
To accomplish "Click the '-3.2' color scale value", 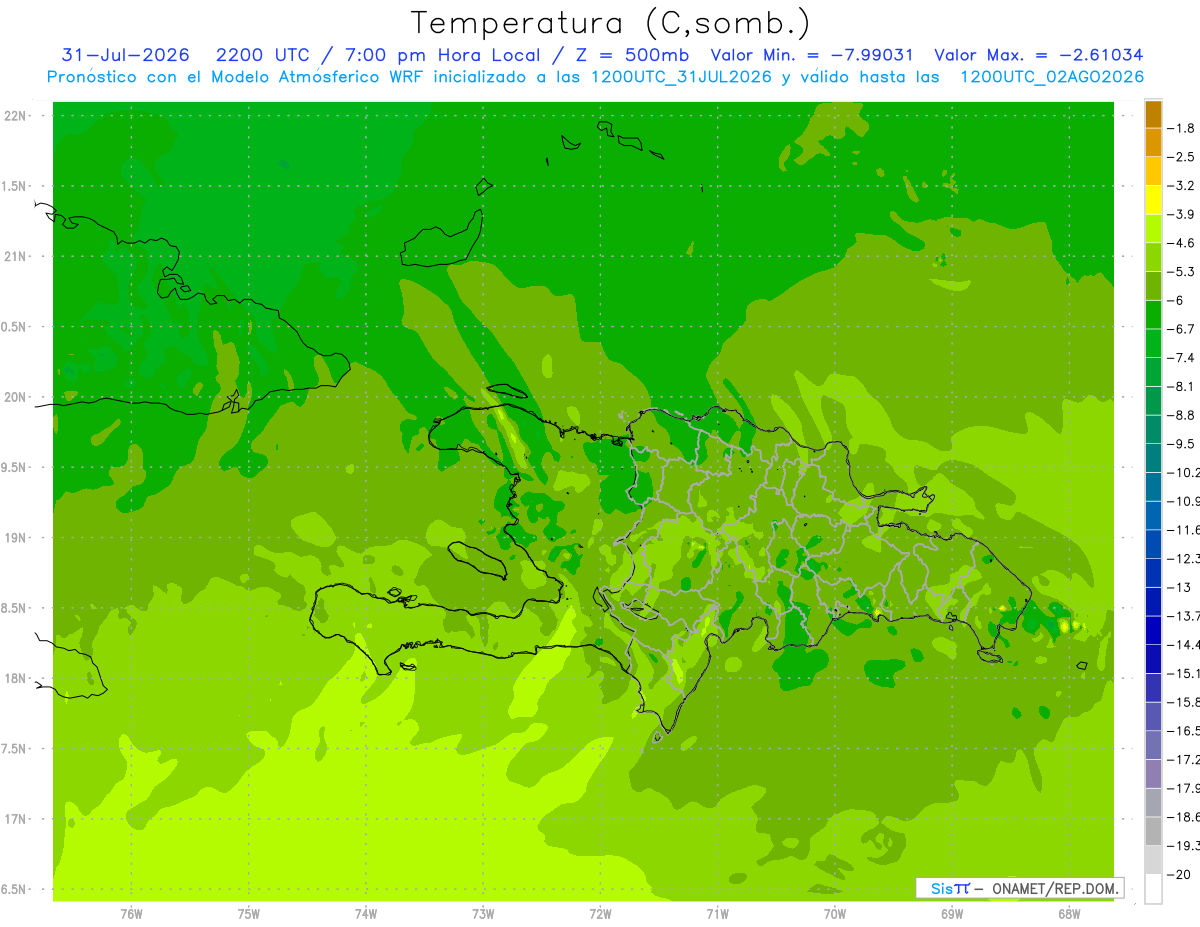I will 1182,186.
